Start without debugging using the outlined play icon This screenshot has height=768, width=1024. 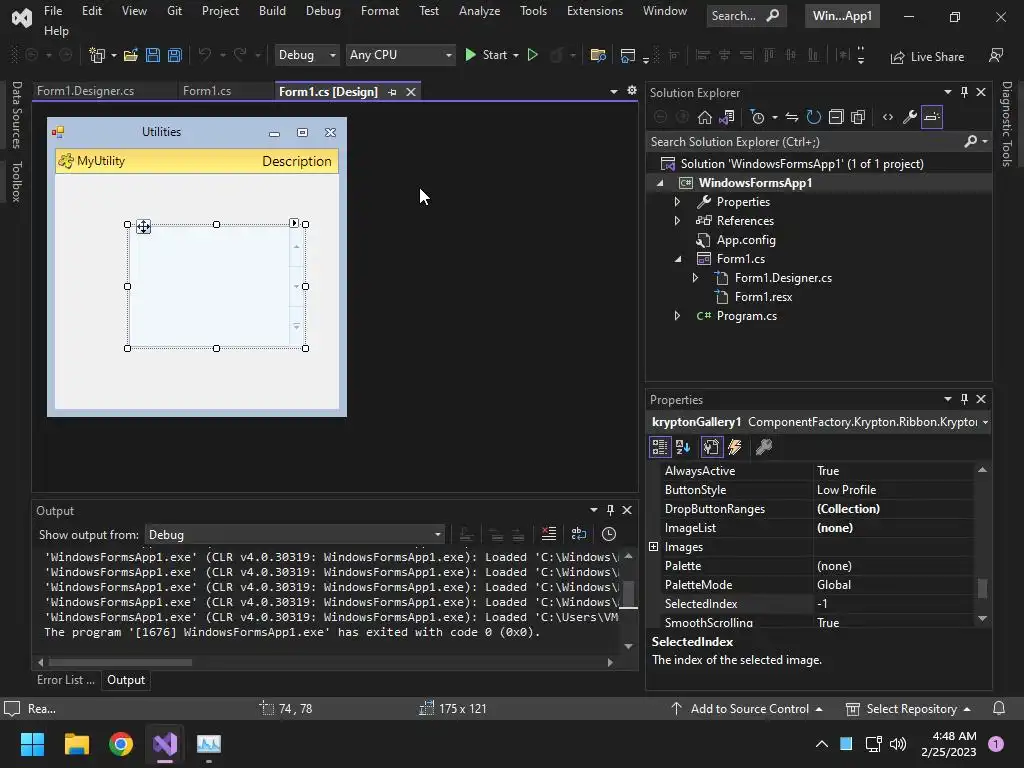coord(533,56)
